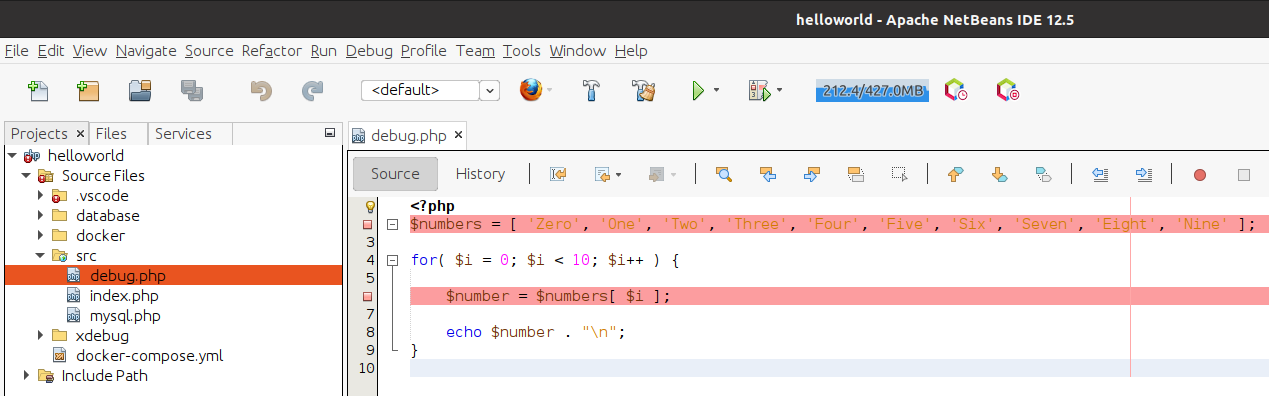
Task: Click the Shift Line Left icon
Action: [1100, 174]
